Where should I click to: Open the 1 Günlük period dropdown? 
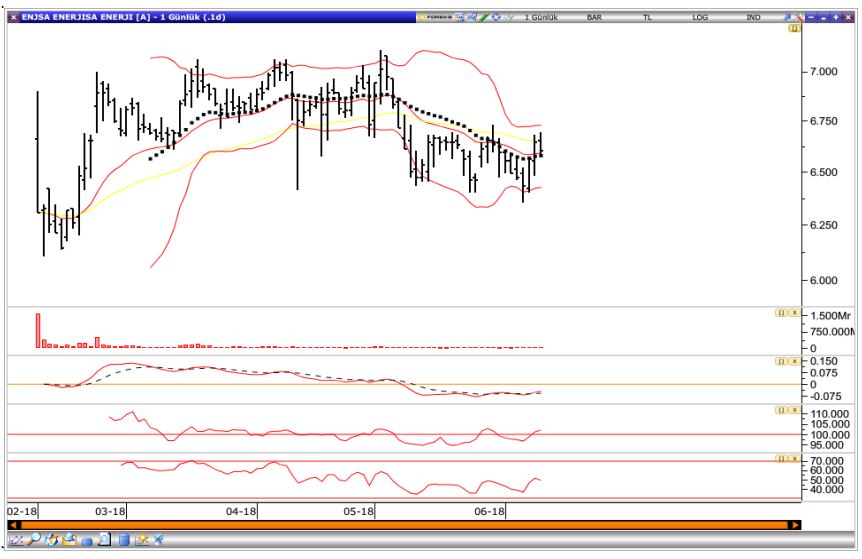541,17
